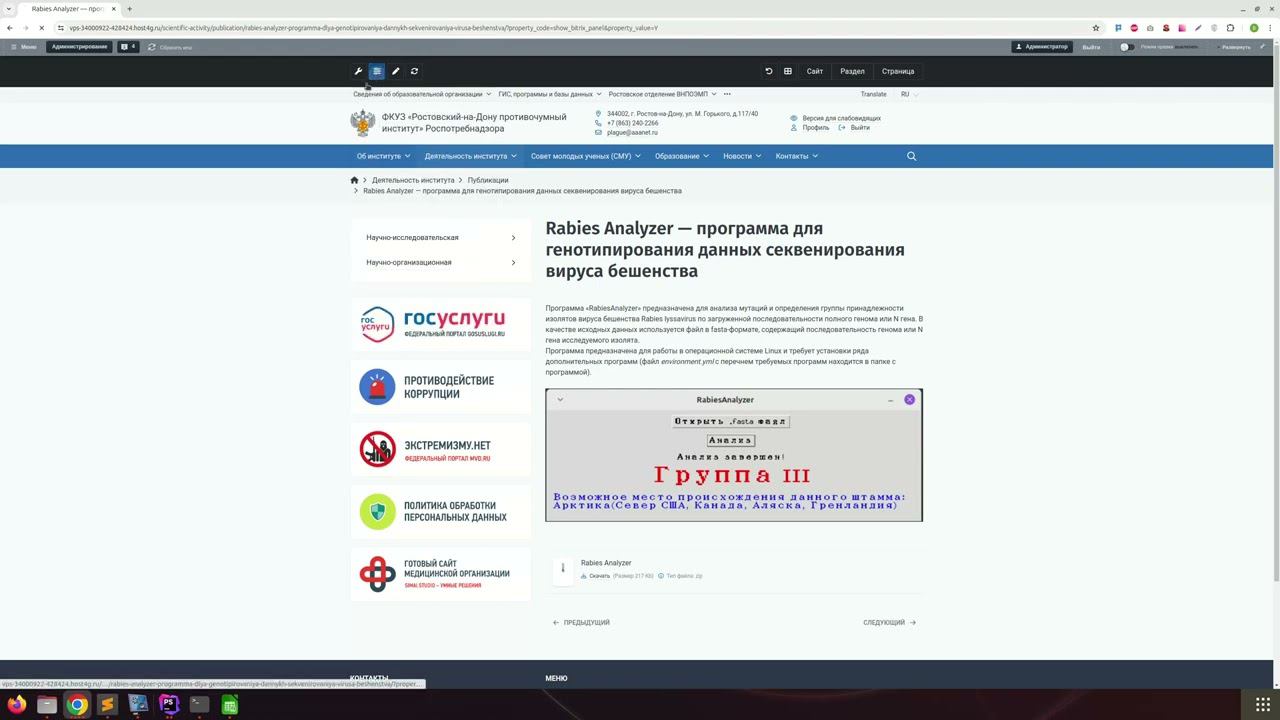Open the Chrome three-dots menu
Image resolution: width=1280 pixels, height=720 pixels.
tap(1270, 28)
